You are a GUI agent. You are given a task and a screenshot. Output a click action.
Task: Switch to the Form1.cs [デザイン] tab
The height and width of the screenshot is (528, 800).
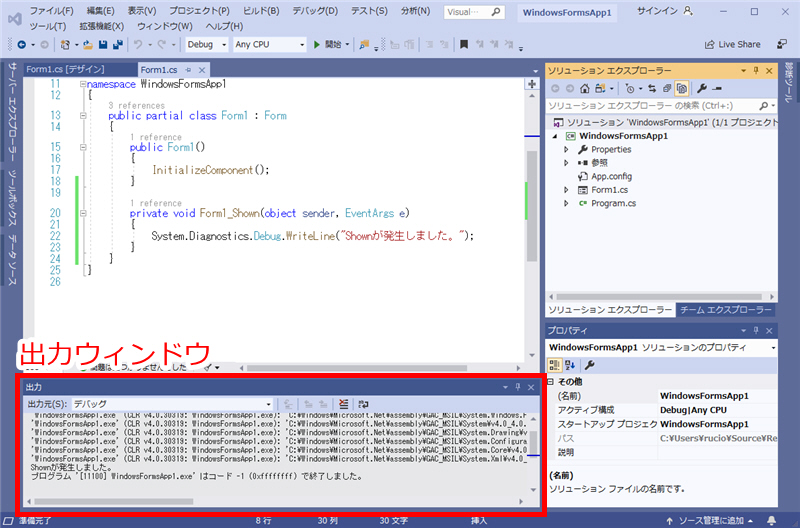(x=65, y=69)
